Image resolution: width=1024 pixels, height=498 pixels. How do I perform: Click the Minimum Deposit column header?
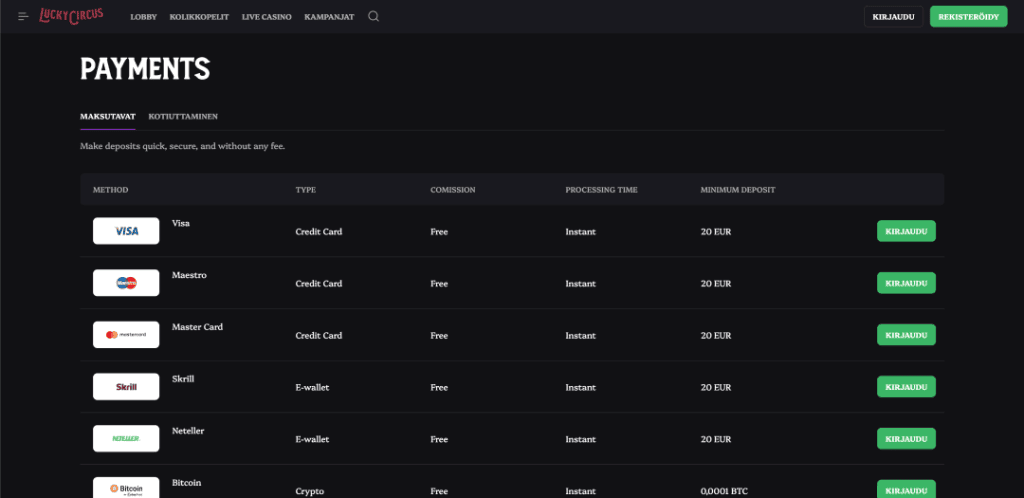(738, 190)
